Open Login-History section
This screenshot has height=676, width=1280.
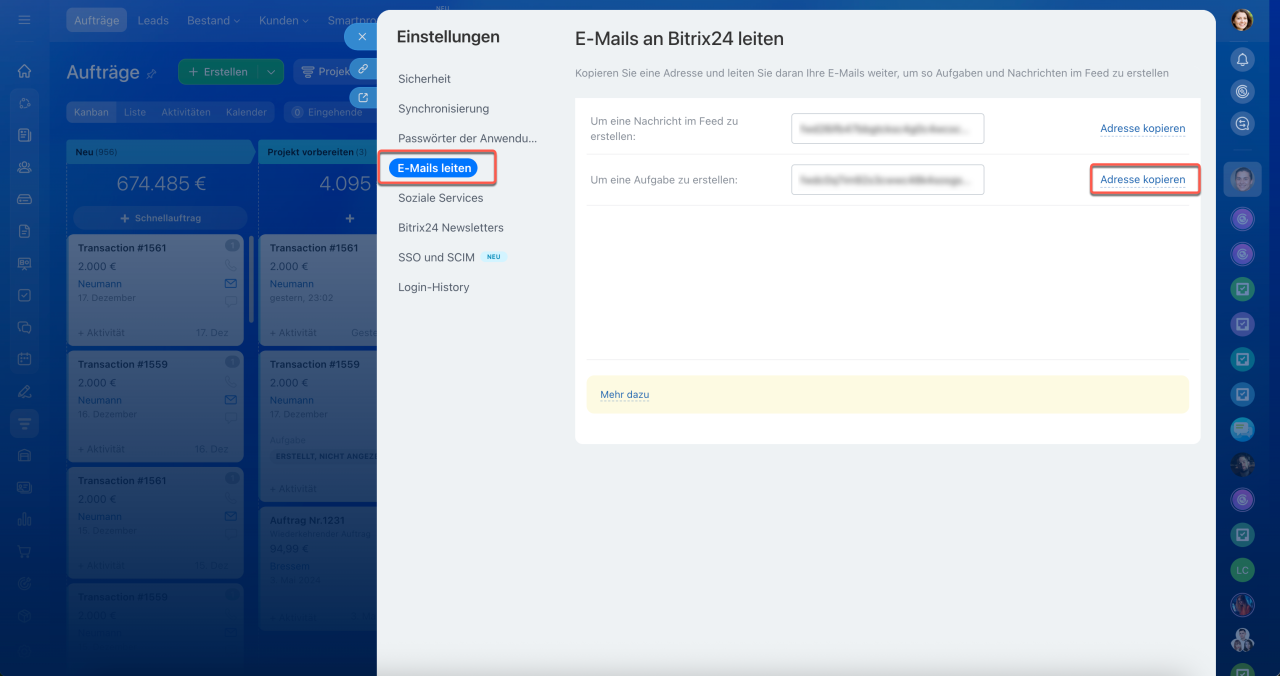433,287
